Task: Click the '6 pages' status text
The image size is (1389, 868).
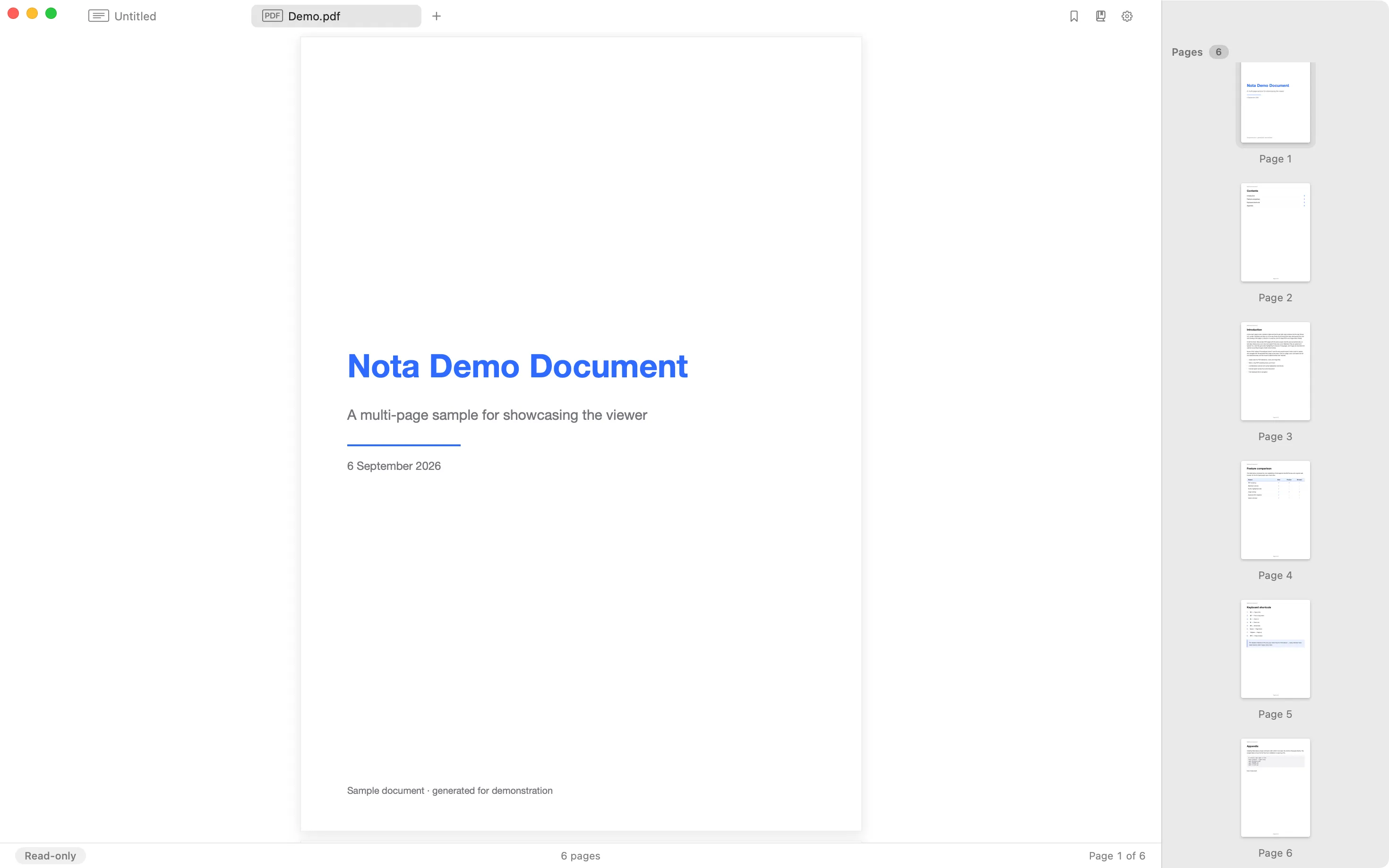Action: click(x=580, y=855)
